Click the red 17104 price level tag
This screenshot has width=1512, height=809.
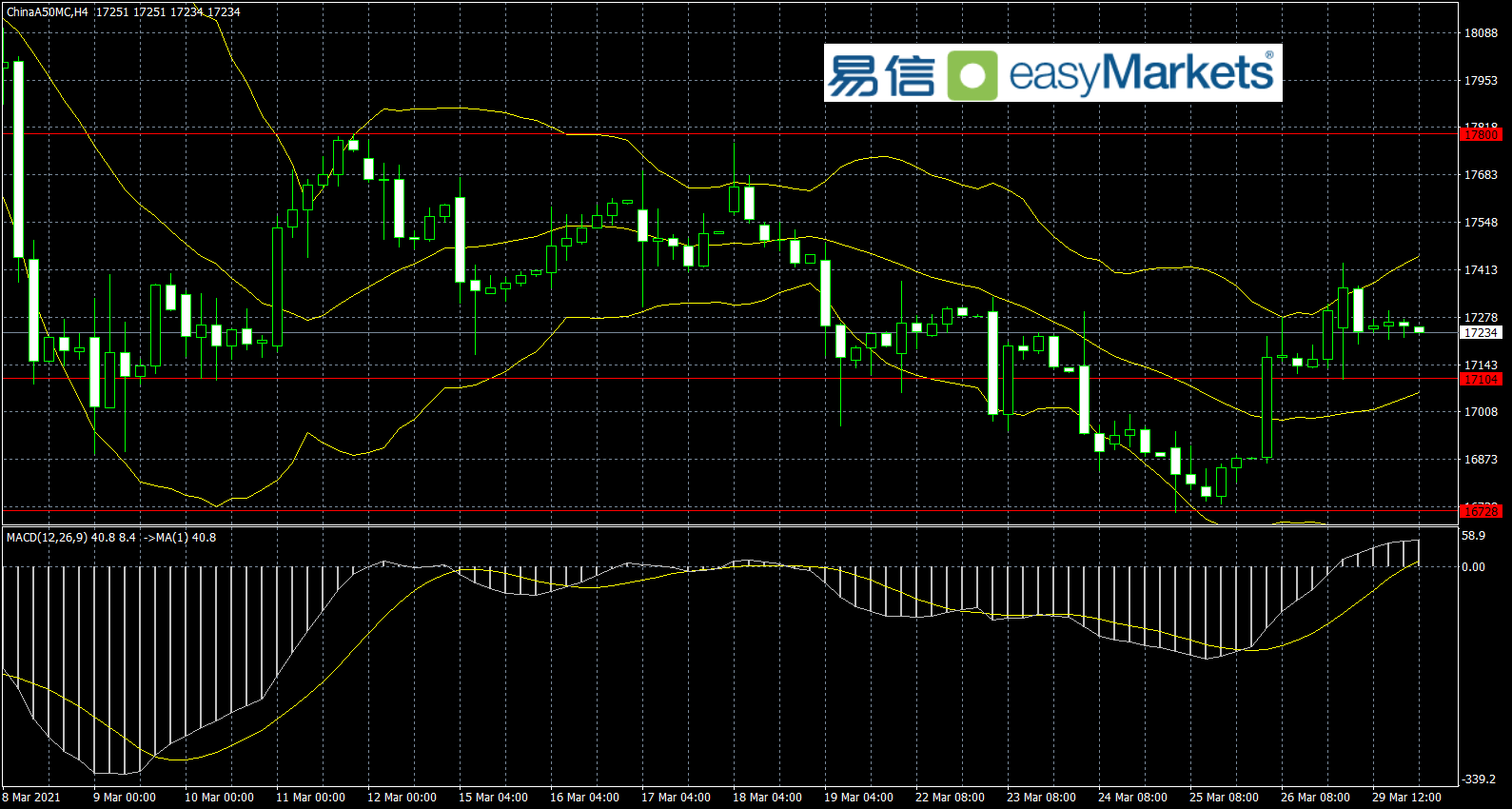(x=1481, y=380)
